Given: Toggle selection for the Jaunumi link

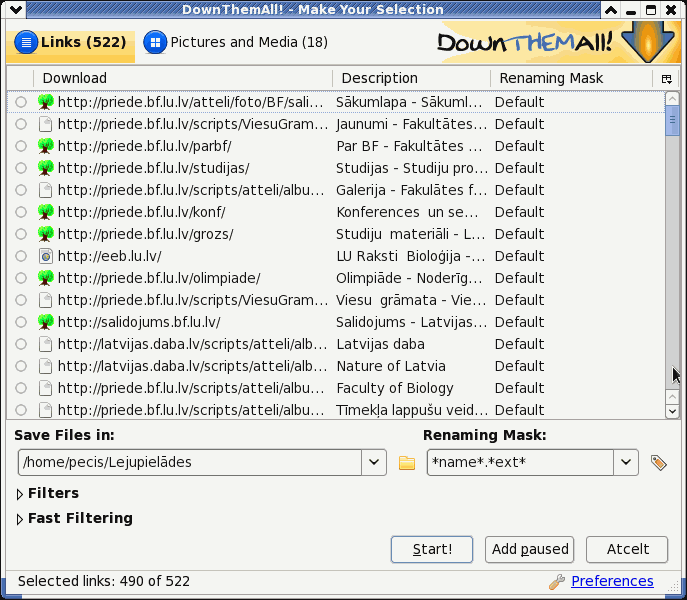Looking at the screenshot, I should point(21,124).
